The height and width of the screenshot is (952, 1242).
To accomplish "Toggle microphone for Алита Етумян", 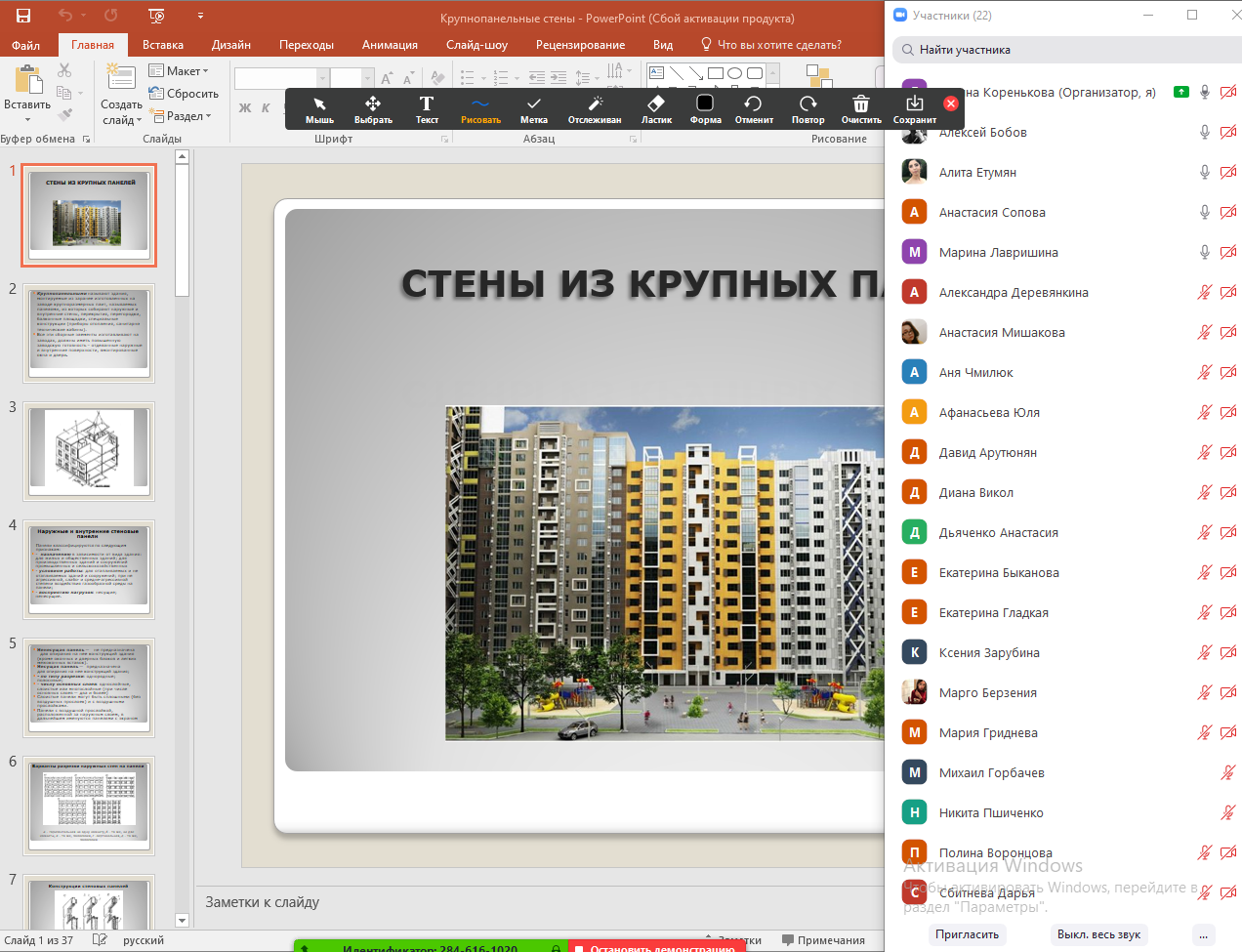I will tap(1205, 172).
